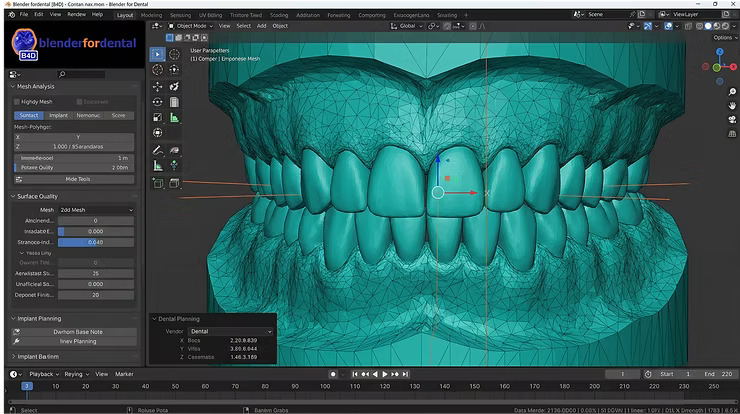Select the Implant toggle option
Screen dimensions: 740x414
58,115
